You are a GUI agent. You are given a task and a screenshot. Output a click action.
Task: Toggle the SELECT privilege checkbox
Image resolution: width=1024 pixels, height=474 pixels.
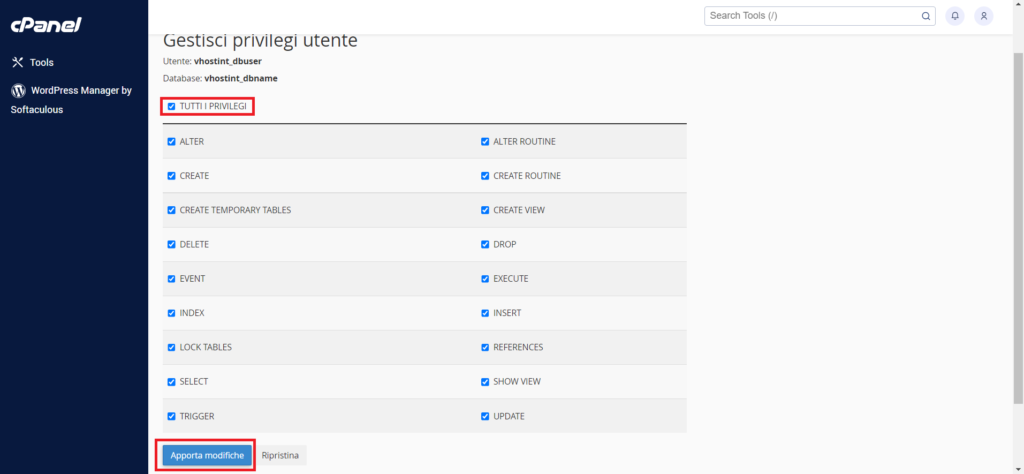172,381
